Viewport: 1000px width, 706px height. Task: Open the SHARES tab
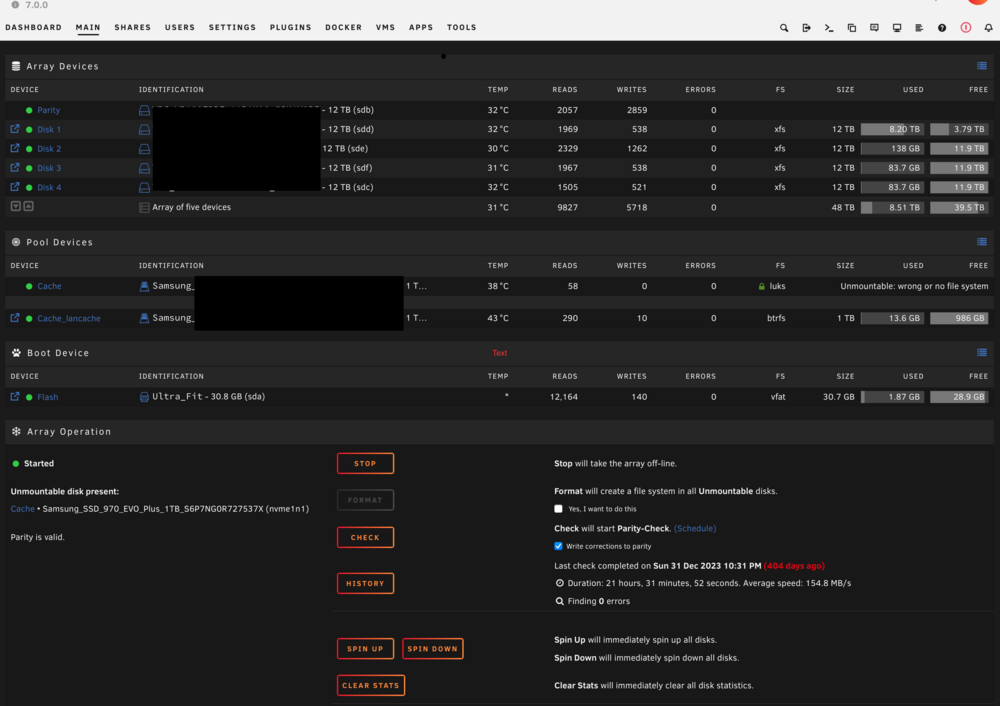[x=133, y=27]
